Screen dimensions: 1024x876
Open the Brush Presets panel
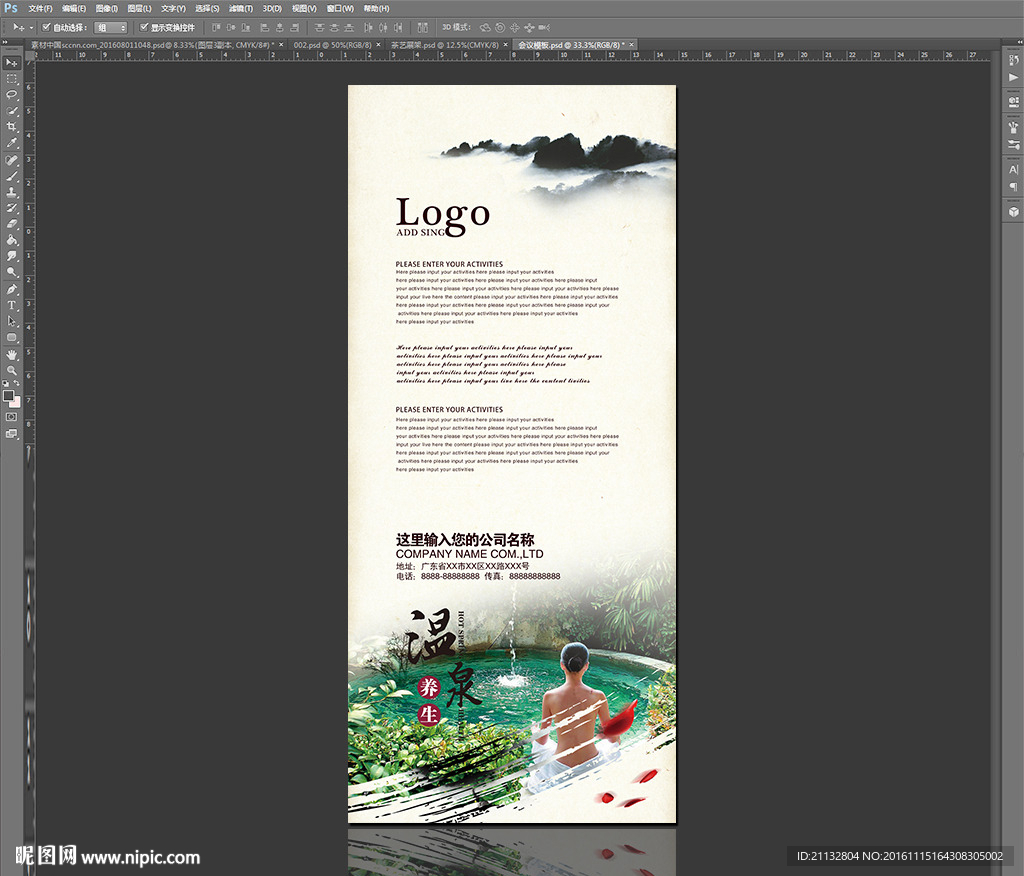pos(1014,144)
